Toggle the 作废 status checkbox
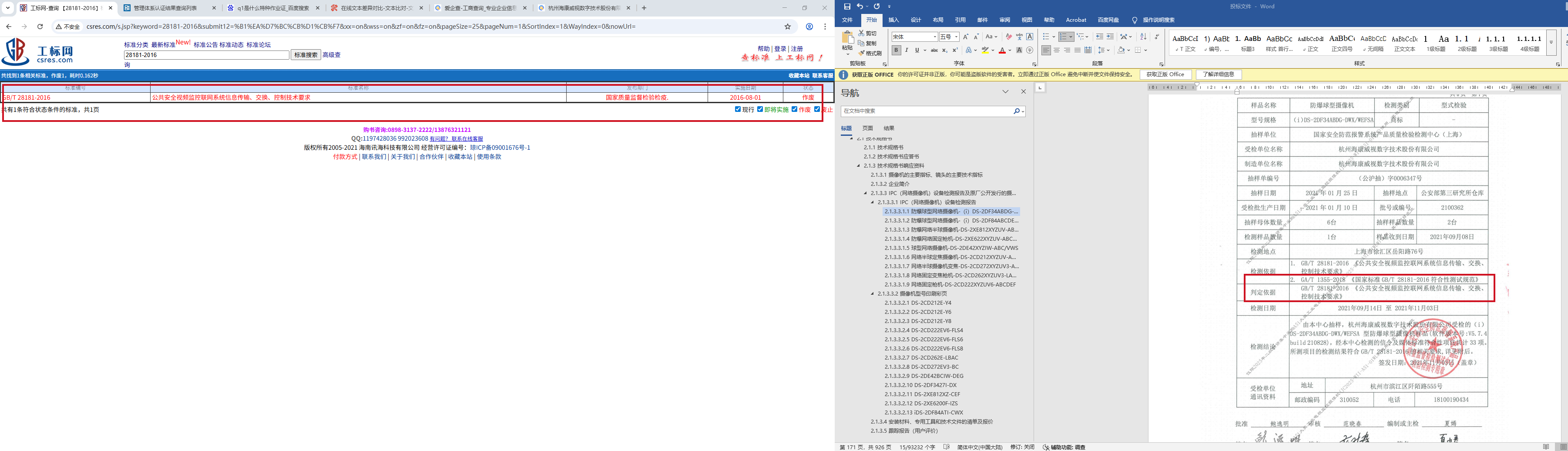 794,110
